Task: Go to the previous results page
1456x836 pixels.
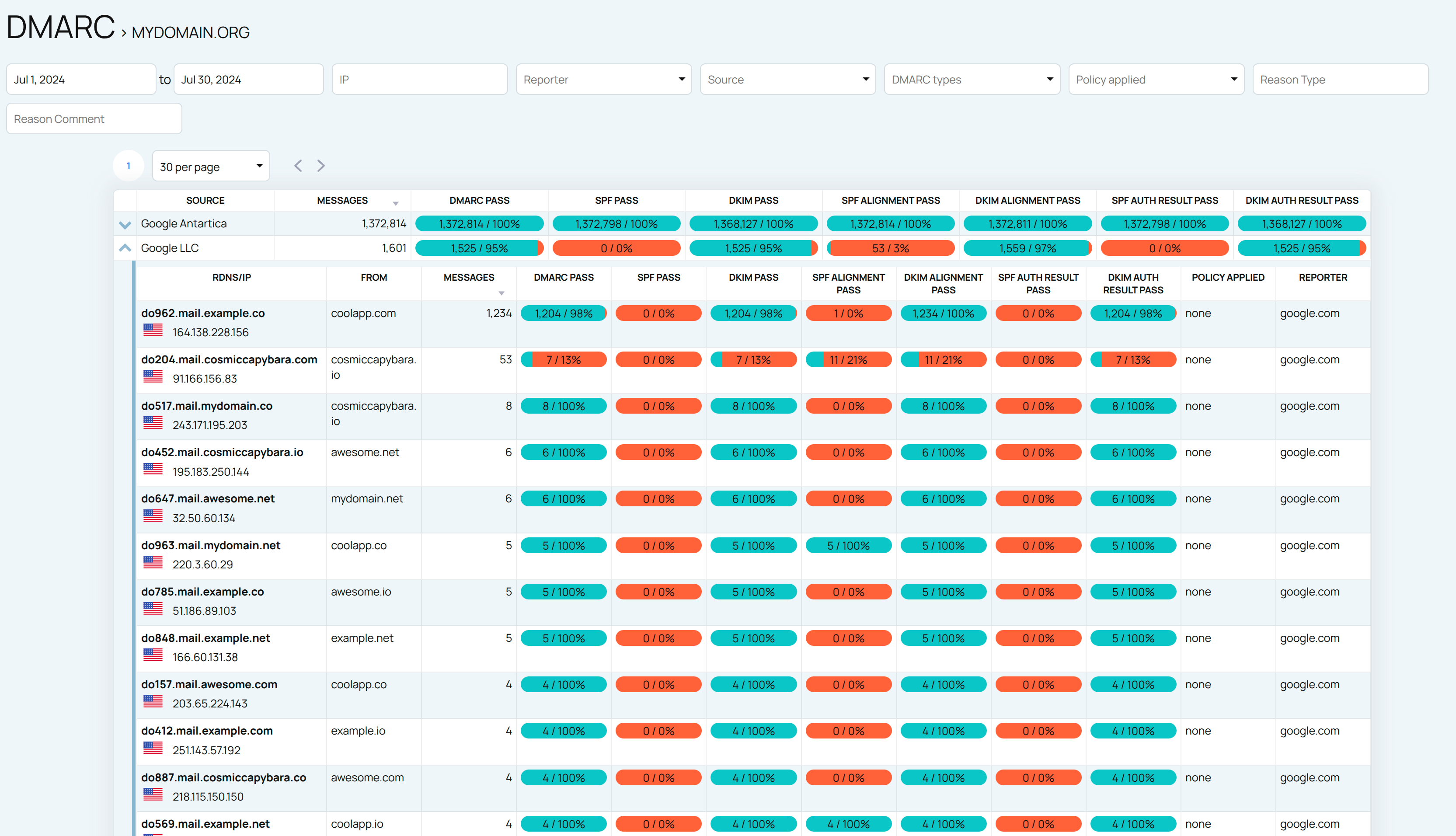Action: point(298,166)
